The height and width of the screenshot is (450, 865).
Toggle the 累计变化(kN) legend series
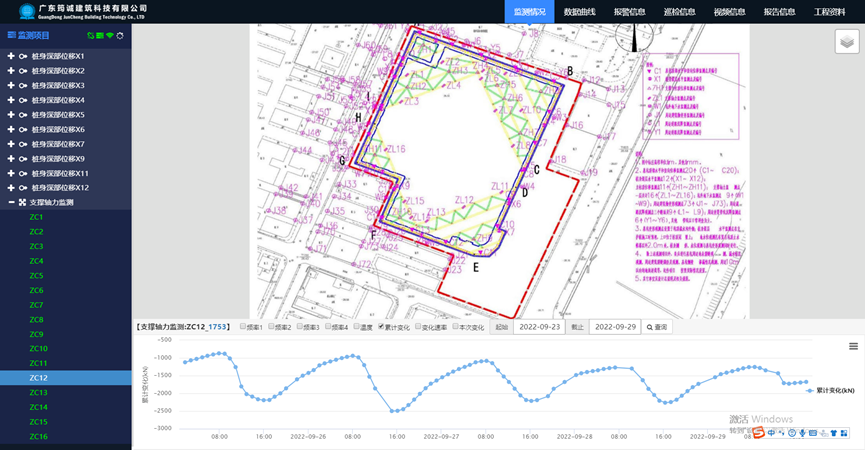point(830,390)
